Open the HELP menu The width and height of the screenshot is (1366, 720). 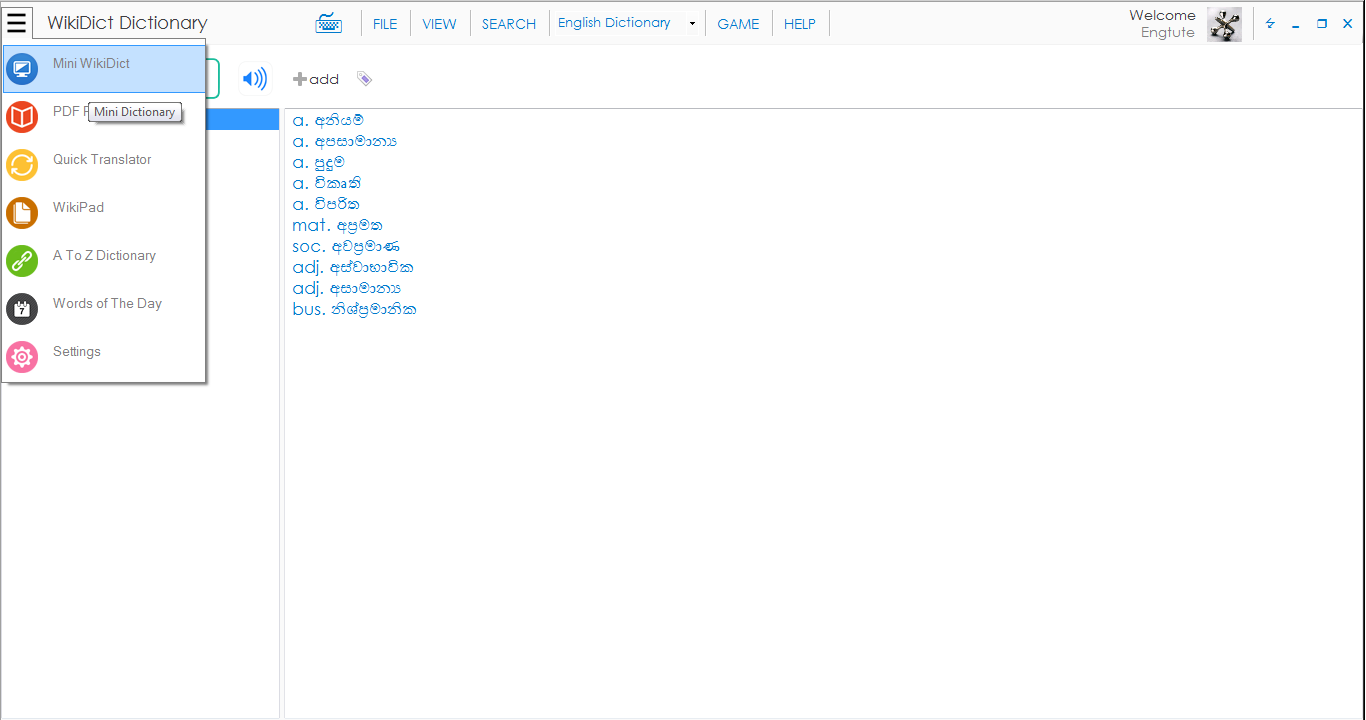click(800, 24)
